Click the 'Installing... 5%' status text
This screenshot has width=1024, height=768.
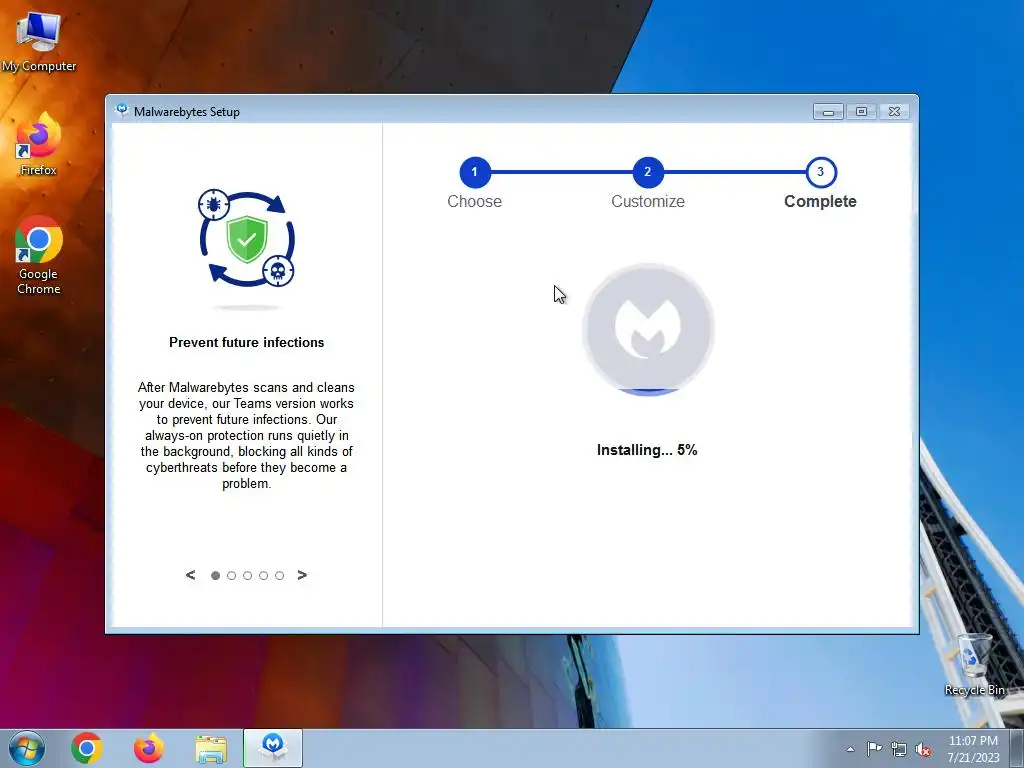point(647,450)
